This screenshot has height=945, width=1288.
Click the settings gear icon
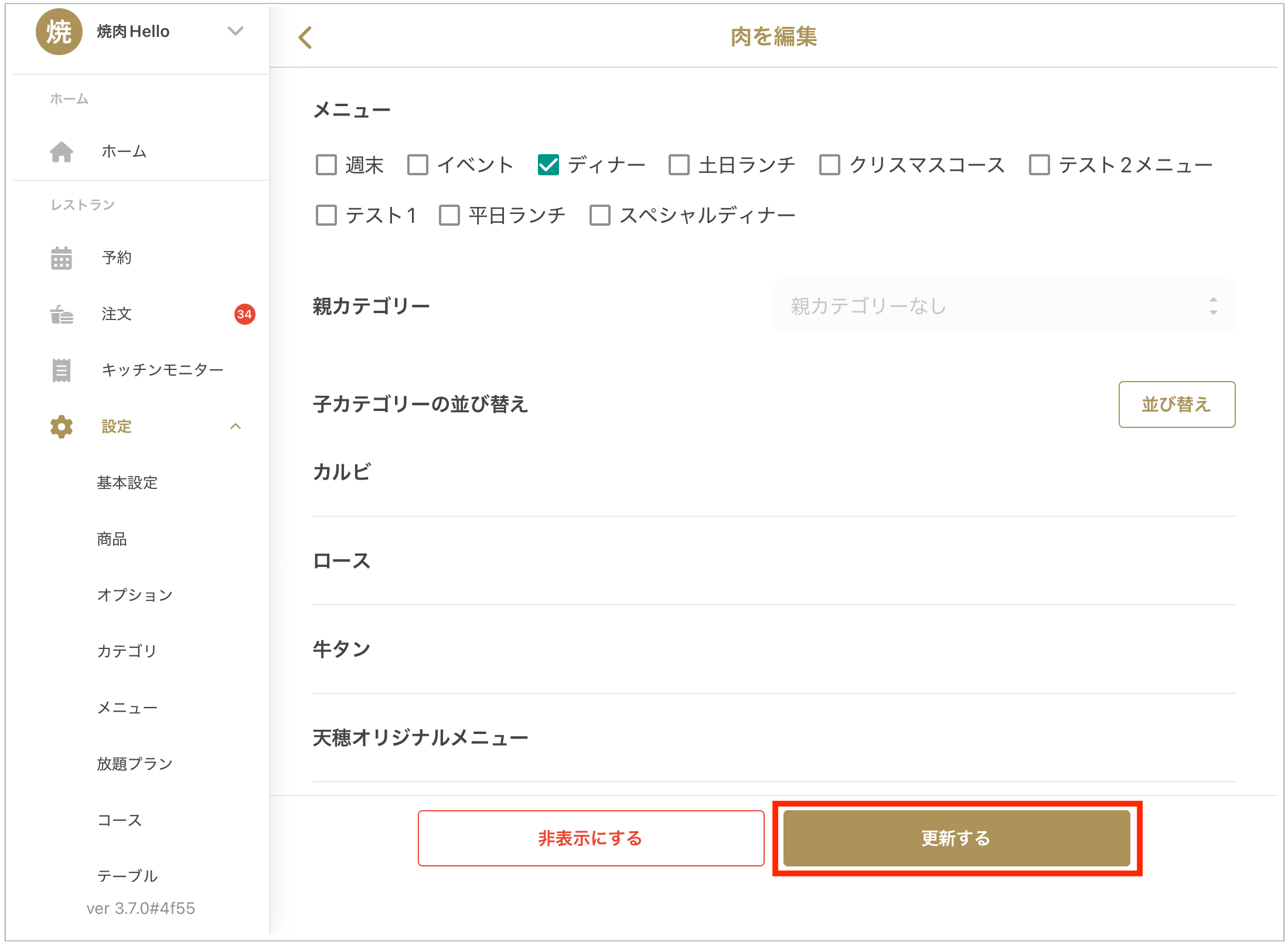tap(62, 427)
